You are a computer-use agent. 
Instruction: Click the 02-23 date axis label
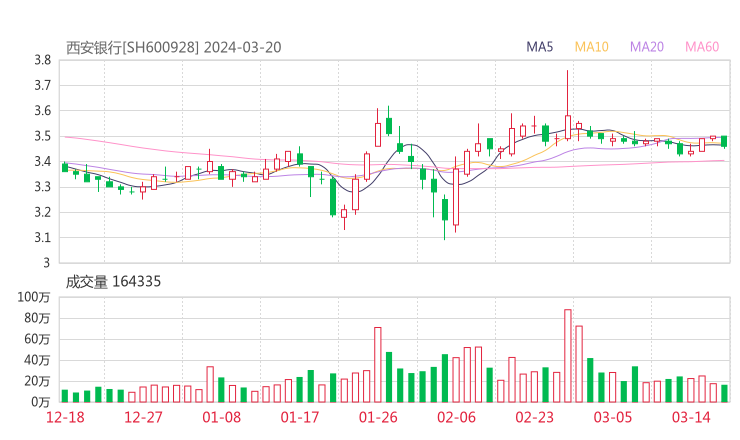[x=534, y=417]
